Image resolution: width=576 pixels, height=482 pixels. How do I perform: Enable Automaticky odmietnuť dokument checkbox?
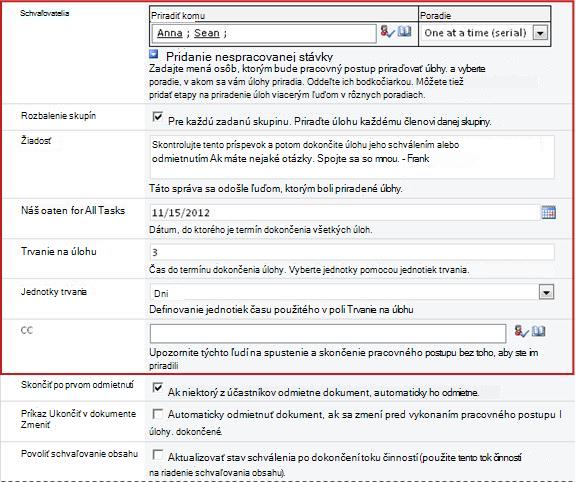(157, 414)
